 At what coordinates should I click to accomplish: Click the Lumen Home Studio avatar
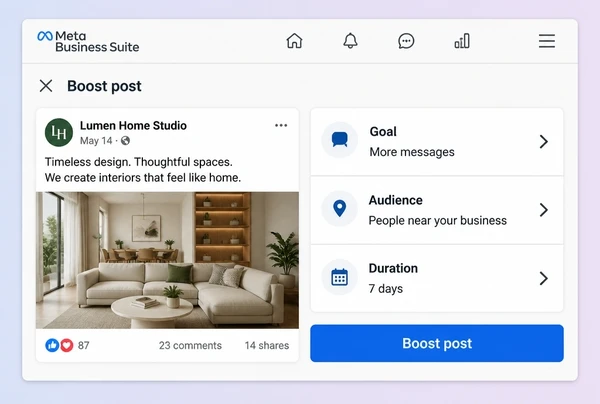[x=59, y=132]
